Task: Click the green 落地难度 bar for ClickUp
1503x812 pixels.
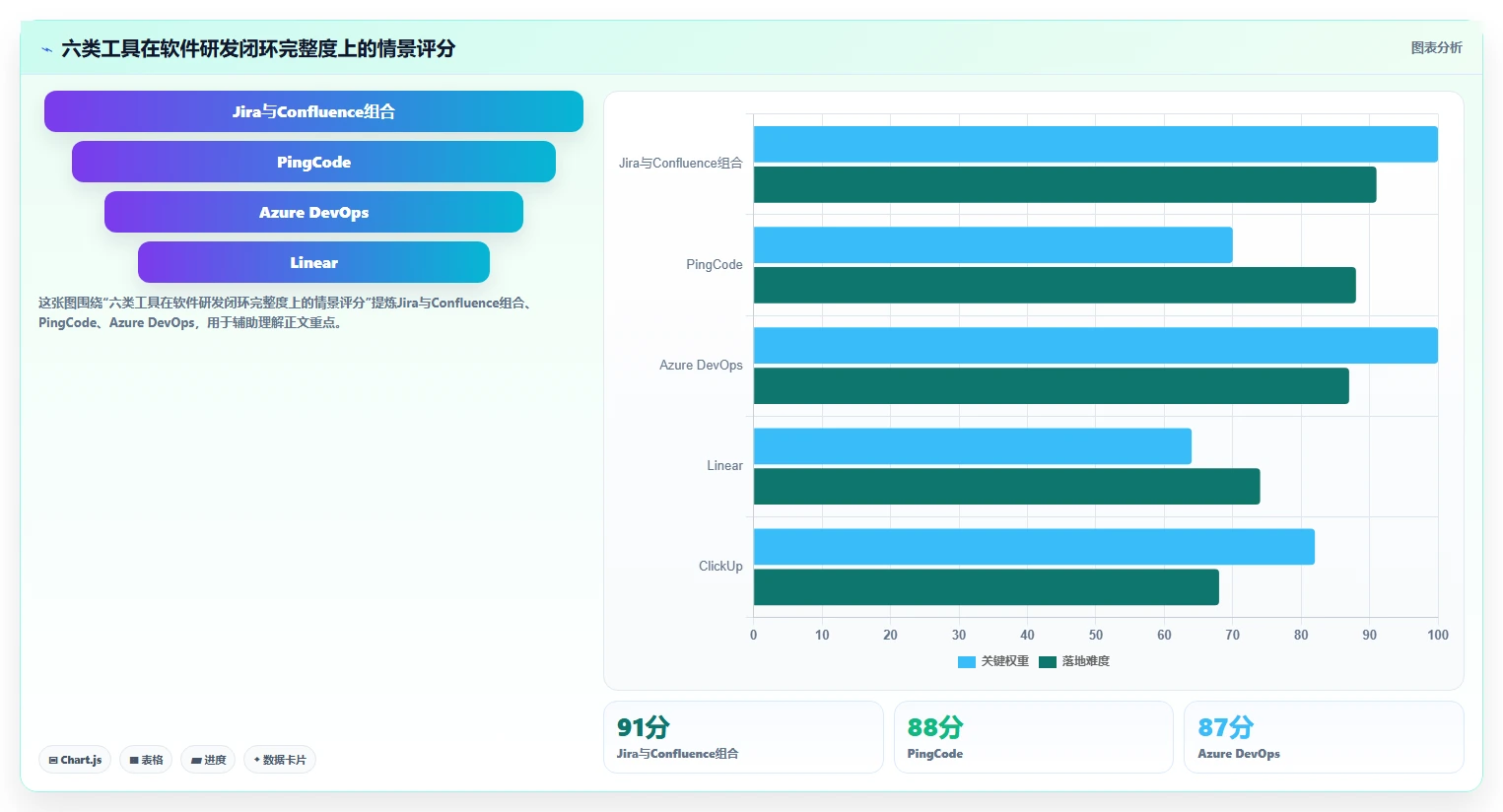Action: (987, 586)
